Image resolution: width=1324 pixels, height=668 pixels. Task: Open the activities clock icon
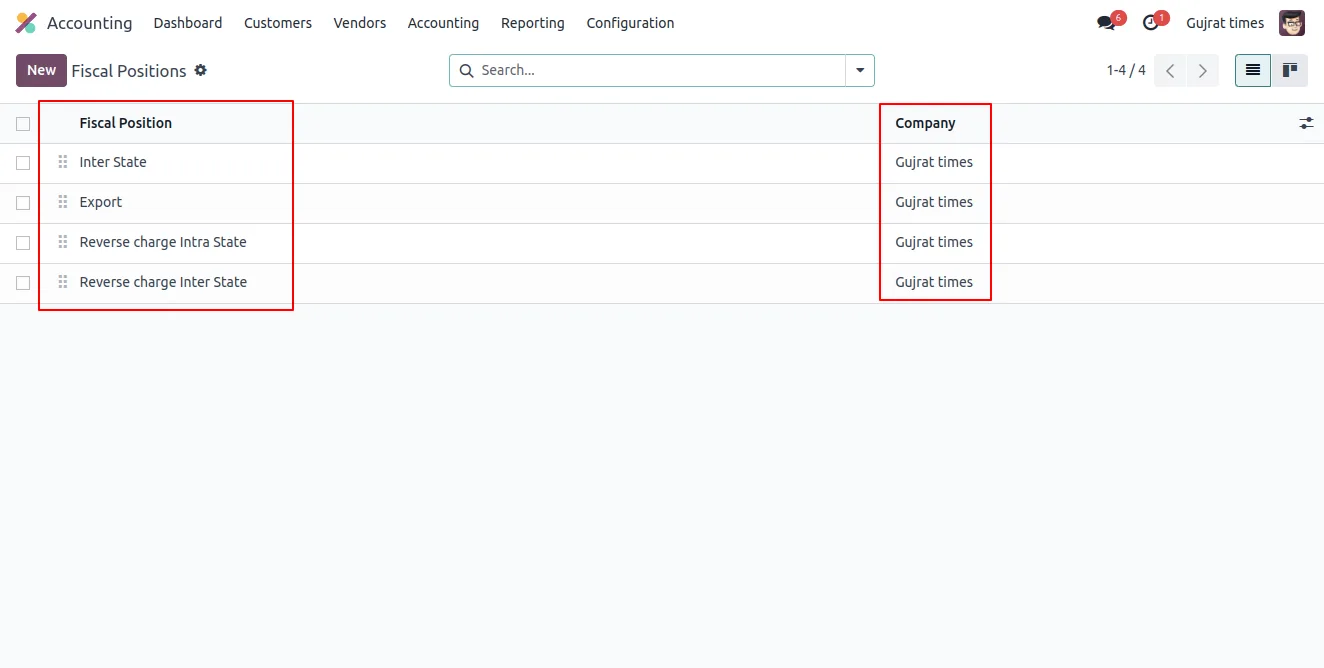coord(1151,23)
